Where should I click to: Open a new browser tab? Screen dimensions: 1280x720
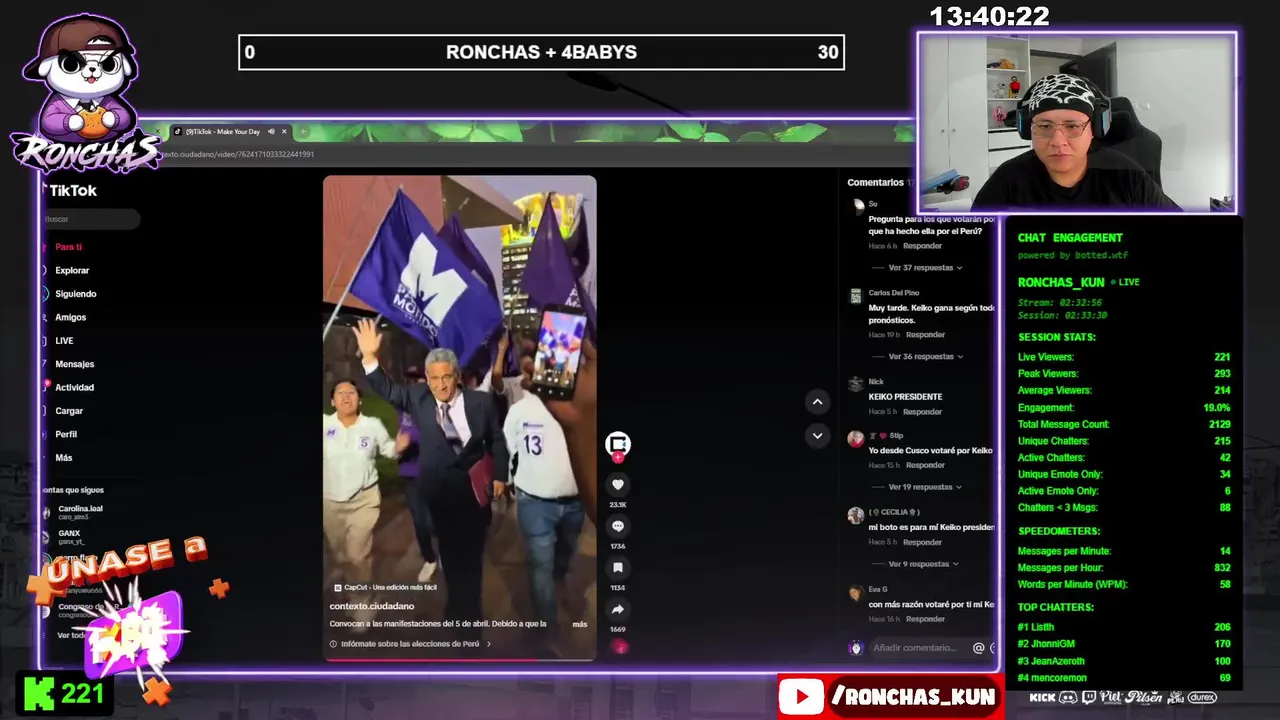(x=303, y=131)
